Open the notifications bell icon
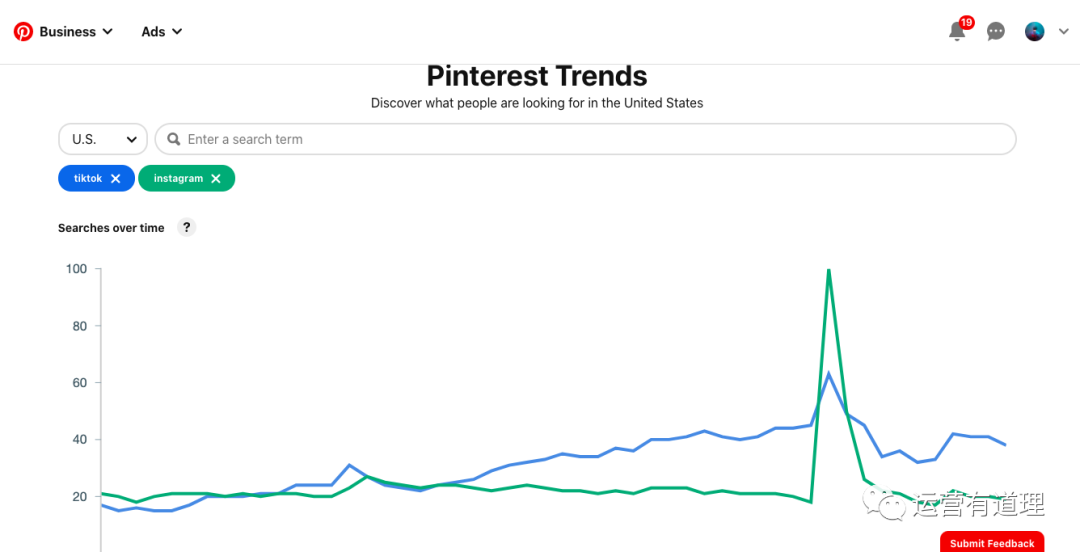 pyautogui.click(x=957, y=32)
